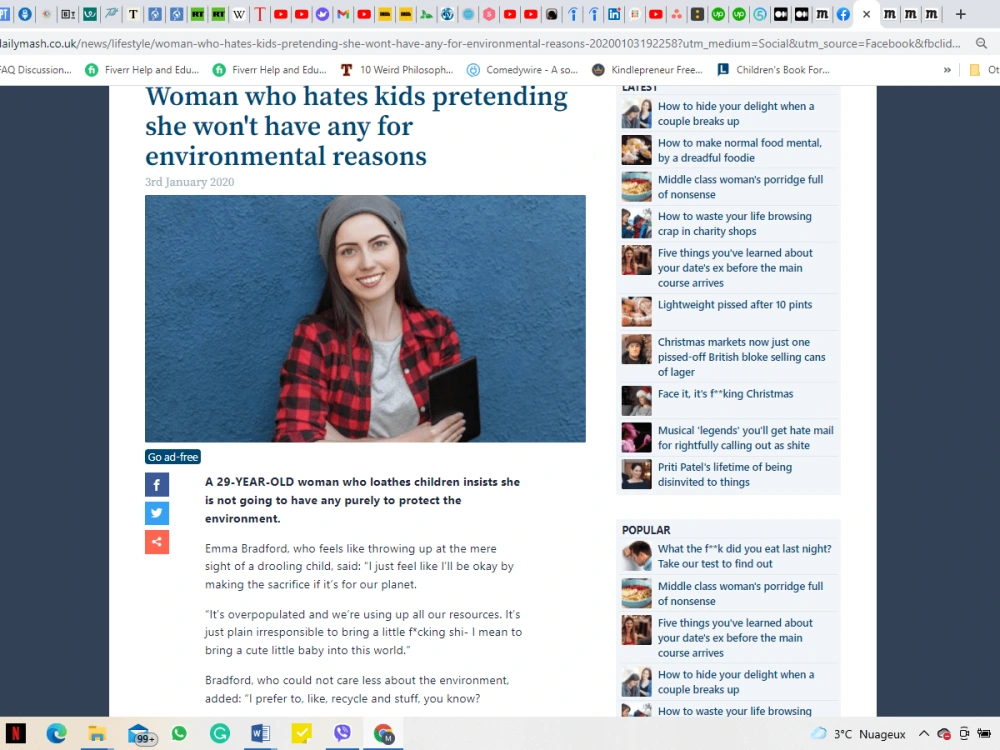
Task: Open 'How to hide your delight' in Latest
Action: (736, 114)
